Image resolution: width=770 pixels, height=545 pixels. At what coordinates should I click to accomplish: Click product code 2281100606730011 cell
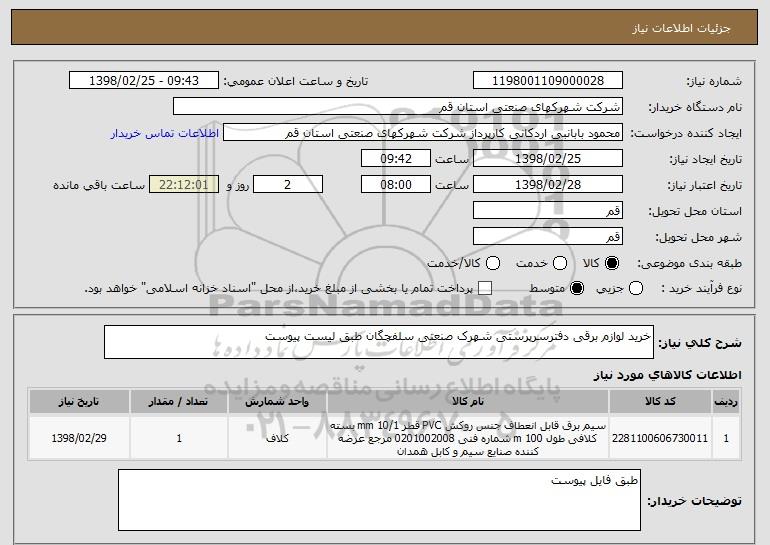(660, 438)
